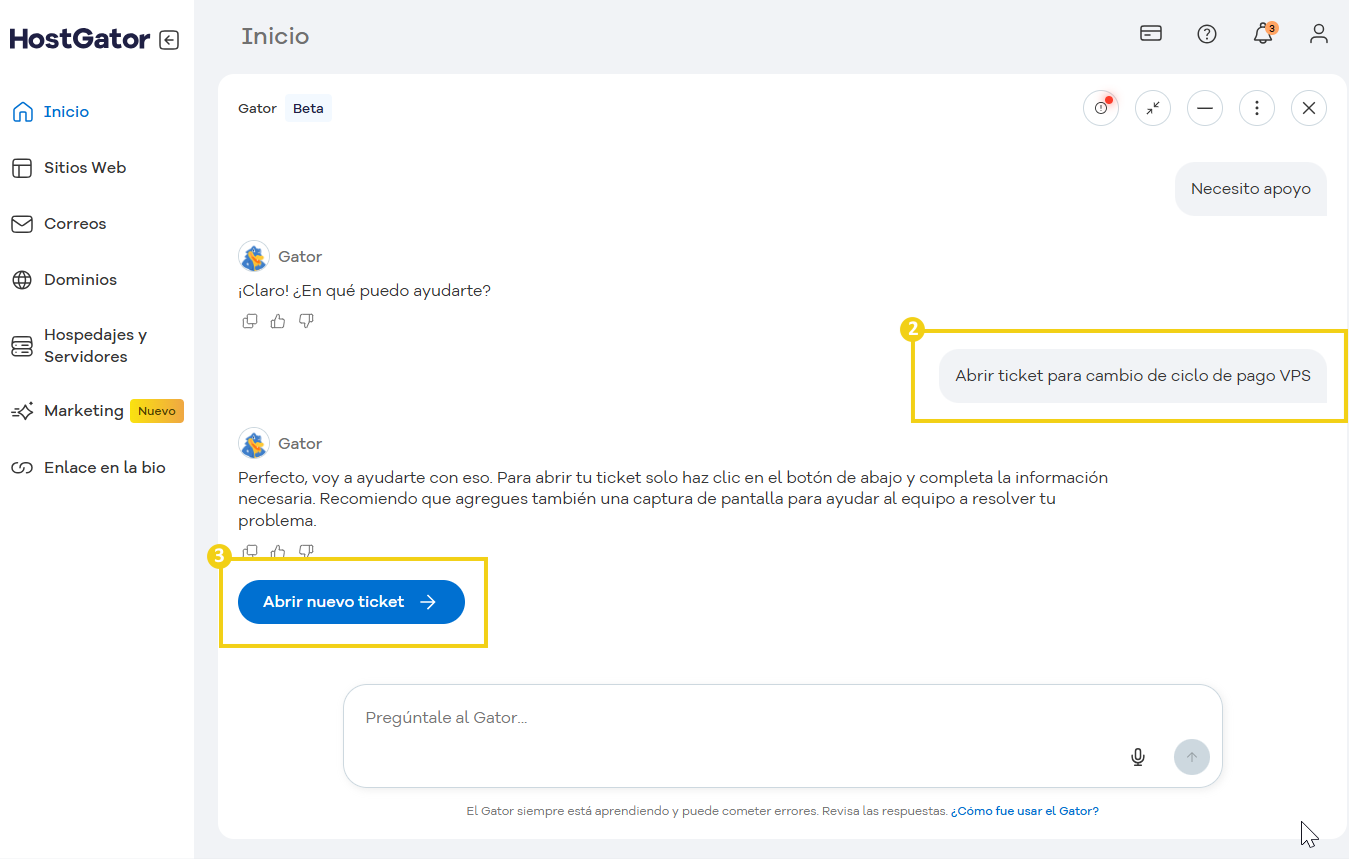Open the user profile icon
Viewport: 1349px width, 859px height.
[x=1319, y=33]
